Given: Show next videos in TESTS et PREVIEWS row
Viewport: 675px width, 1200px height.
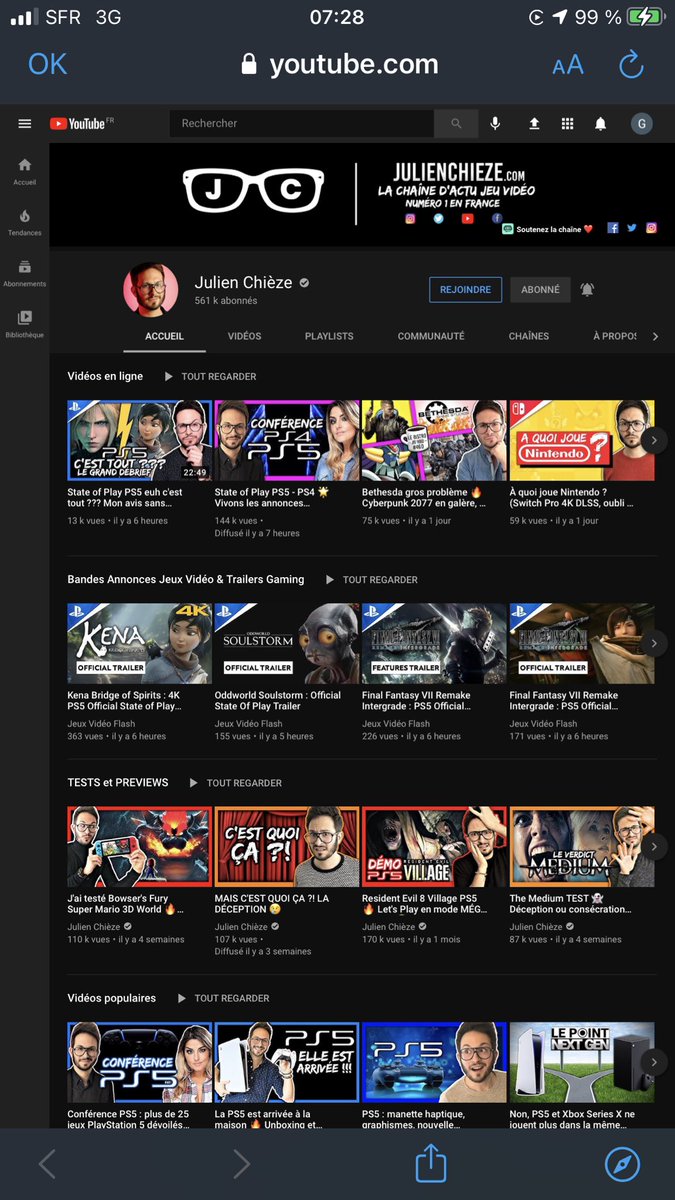Looking at the screenshot, I should click(653, 846).
